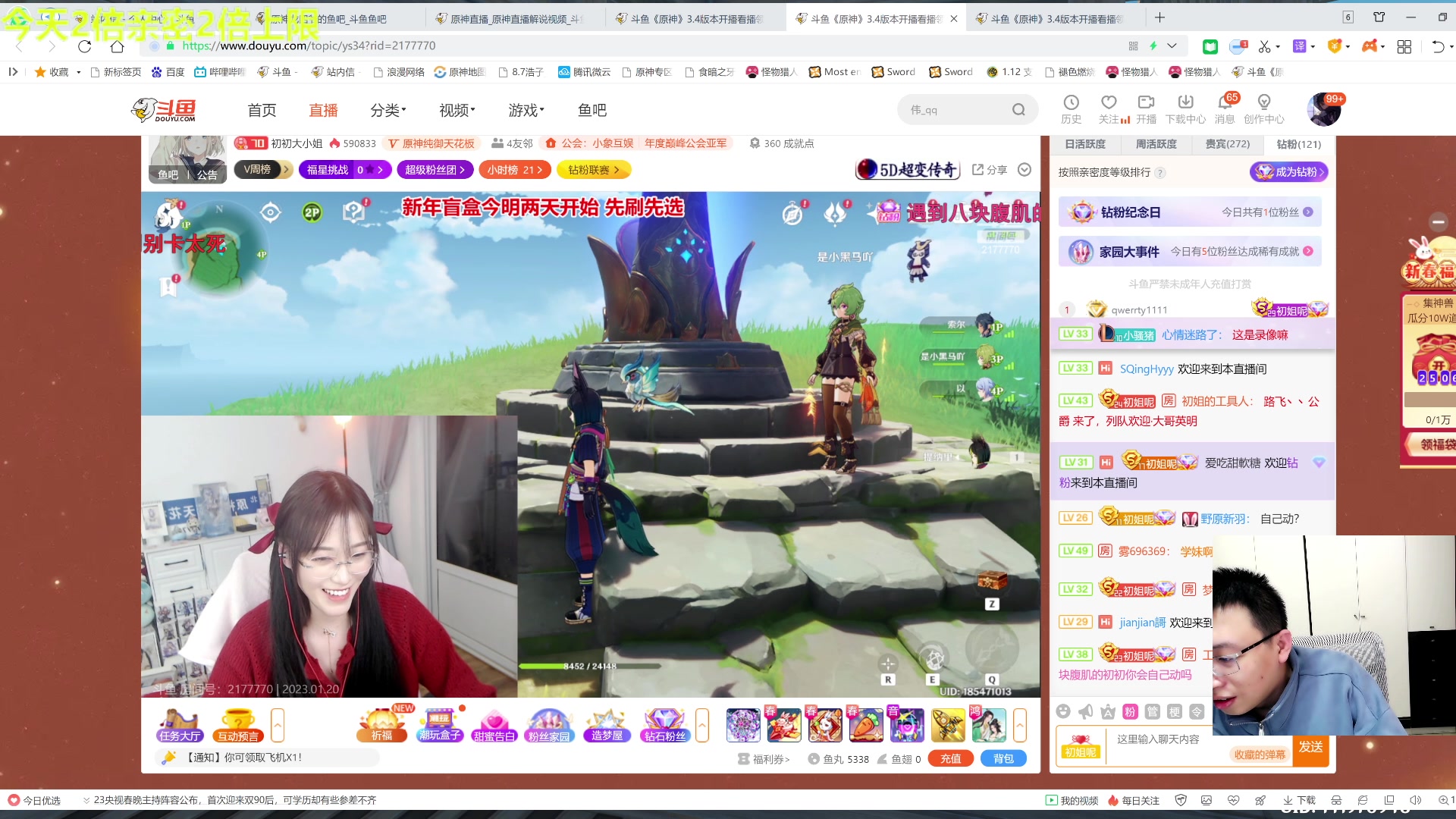This screenshot has width=1456, height=819.
Task: Switch to the 日活跃度 tab
Action: pyautogui.click(x=1085, y=144)
